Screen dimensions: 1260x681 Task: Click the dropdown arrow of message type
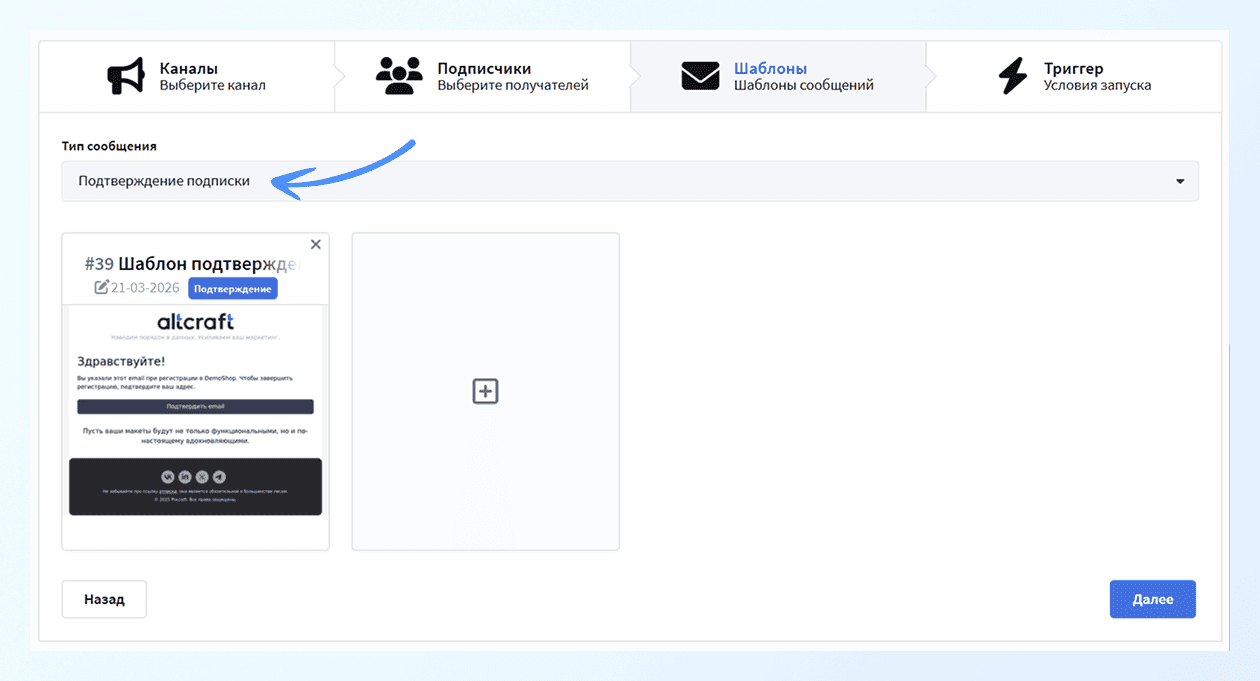[x=1180, y=182]
